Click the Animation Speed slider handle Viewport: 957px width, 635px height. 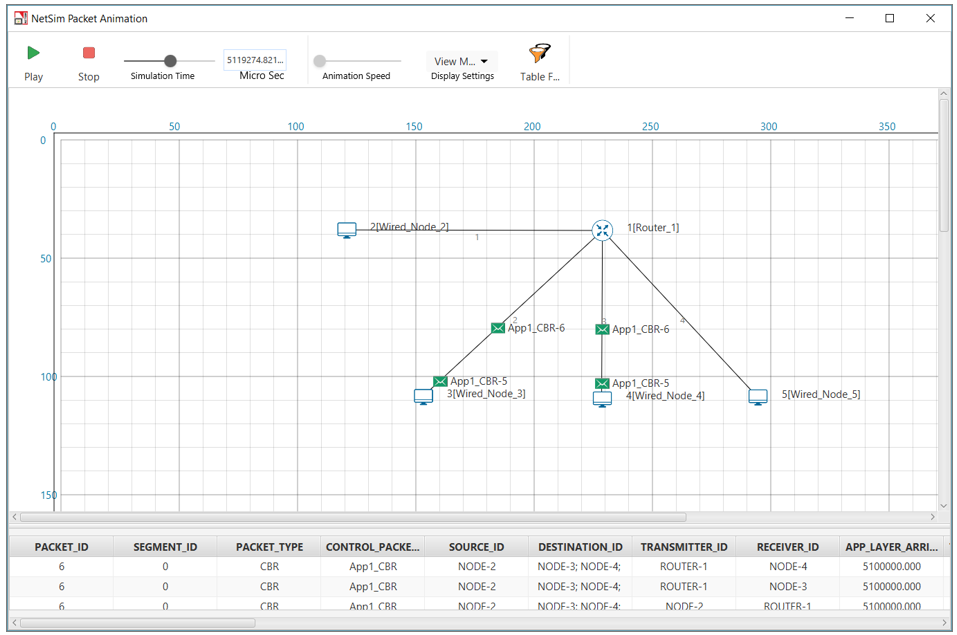click(320, 61)
